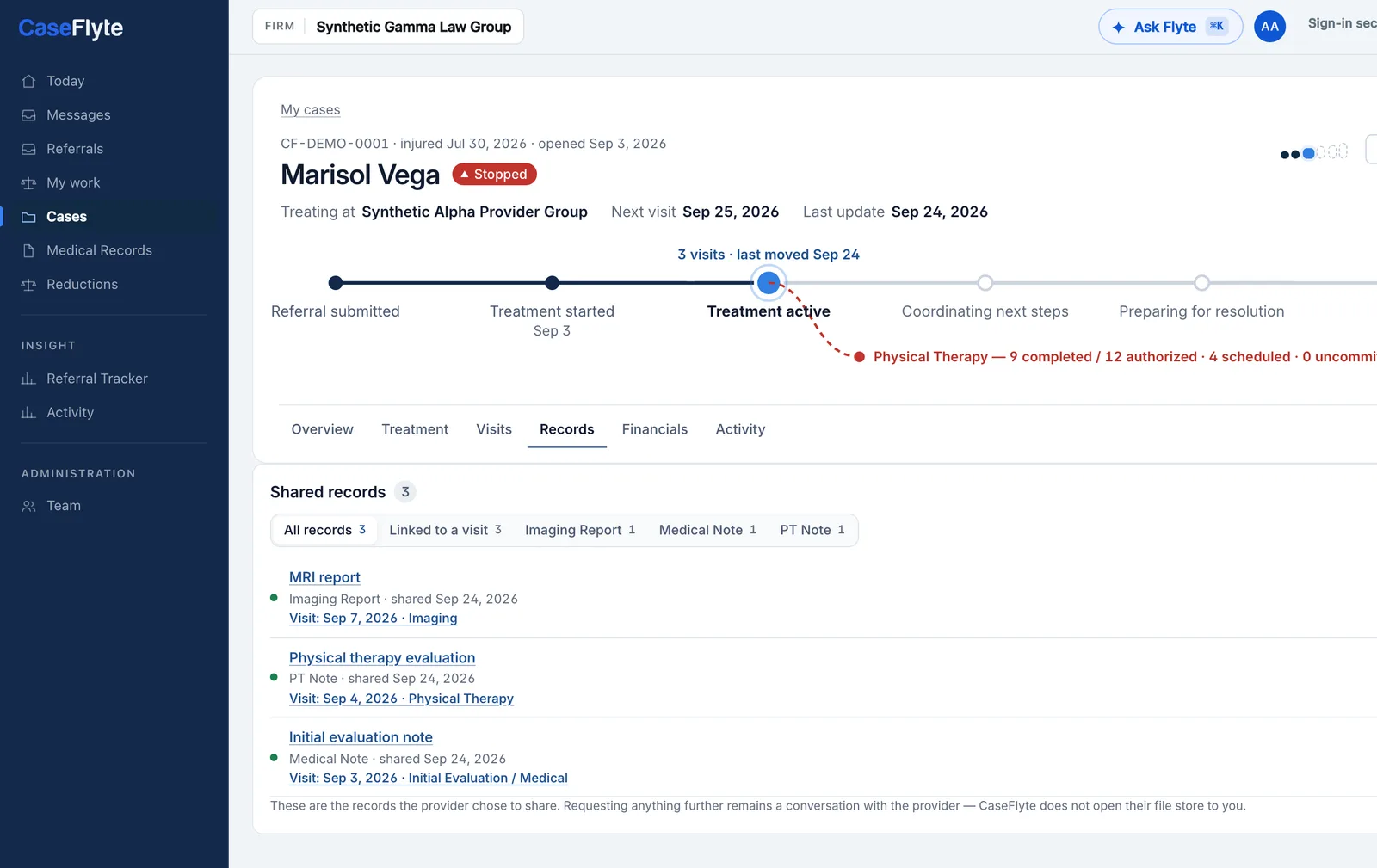Screen dimensions: 1377x868
Task: Select the Records tab
Action: [566, 429]
